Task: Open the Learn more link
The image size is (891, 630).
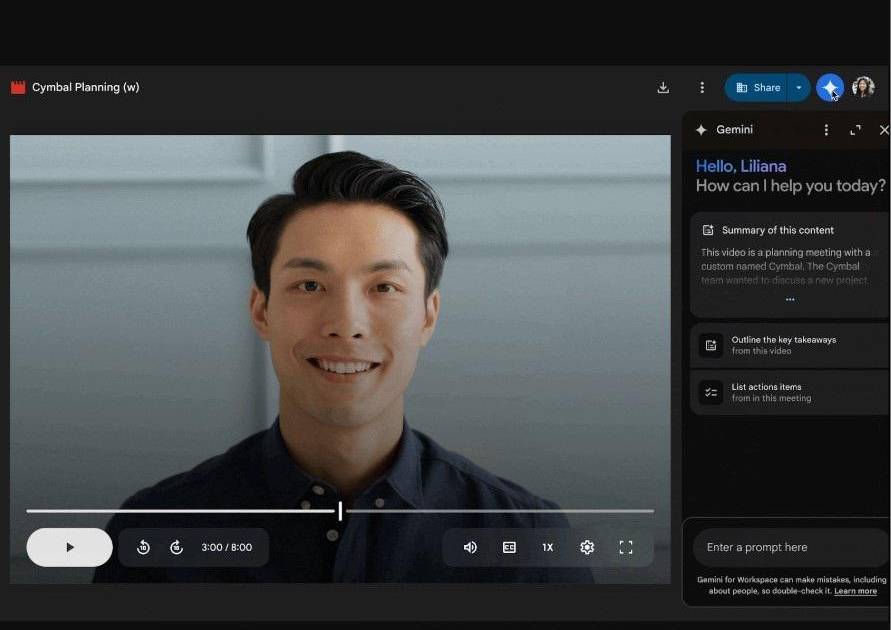Action: (855, 591)
